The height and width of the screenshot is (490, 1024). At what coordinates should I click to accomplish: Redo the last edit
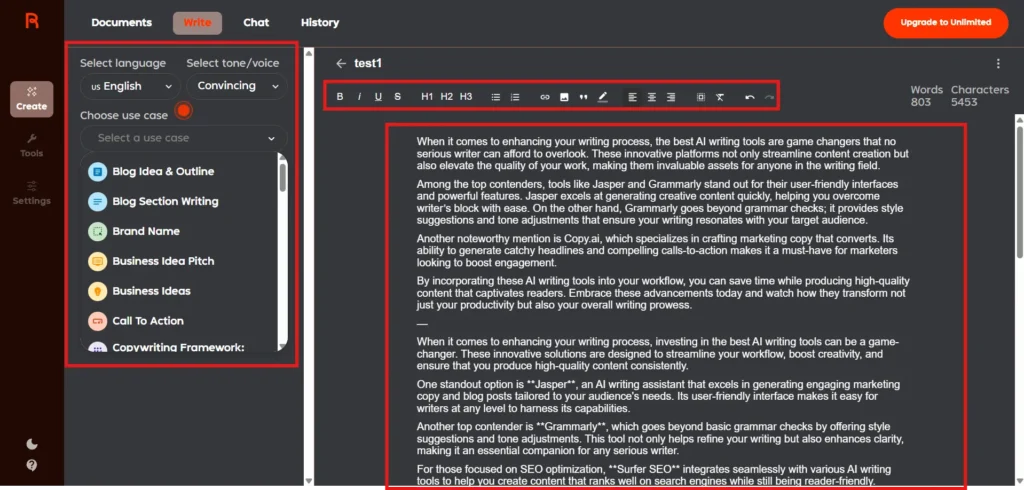click(x=769, y=97)
